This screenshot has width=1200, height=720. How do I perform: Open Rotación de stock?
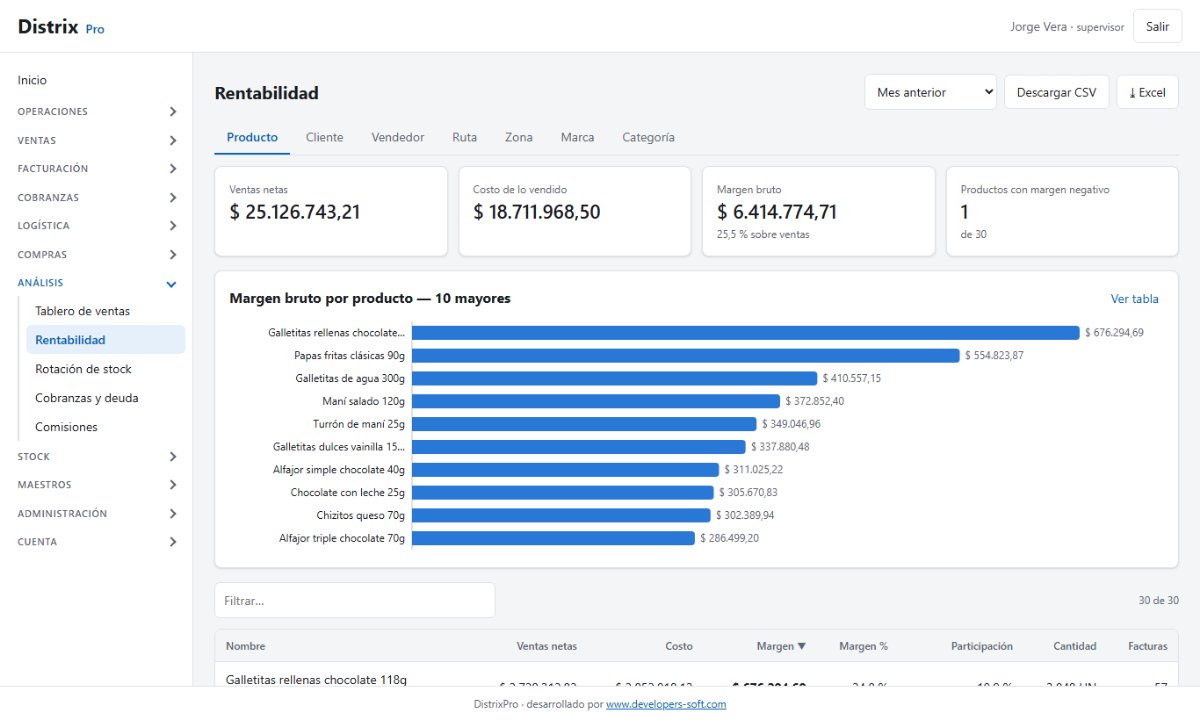106,369
